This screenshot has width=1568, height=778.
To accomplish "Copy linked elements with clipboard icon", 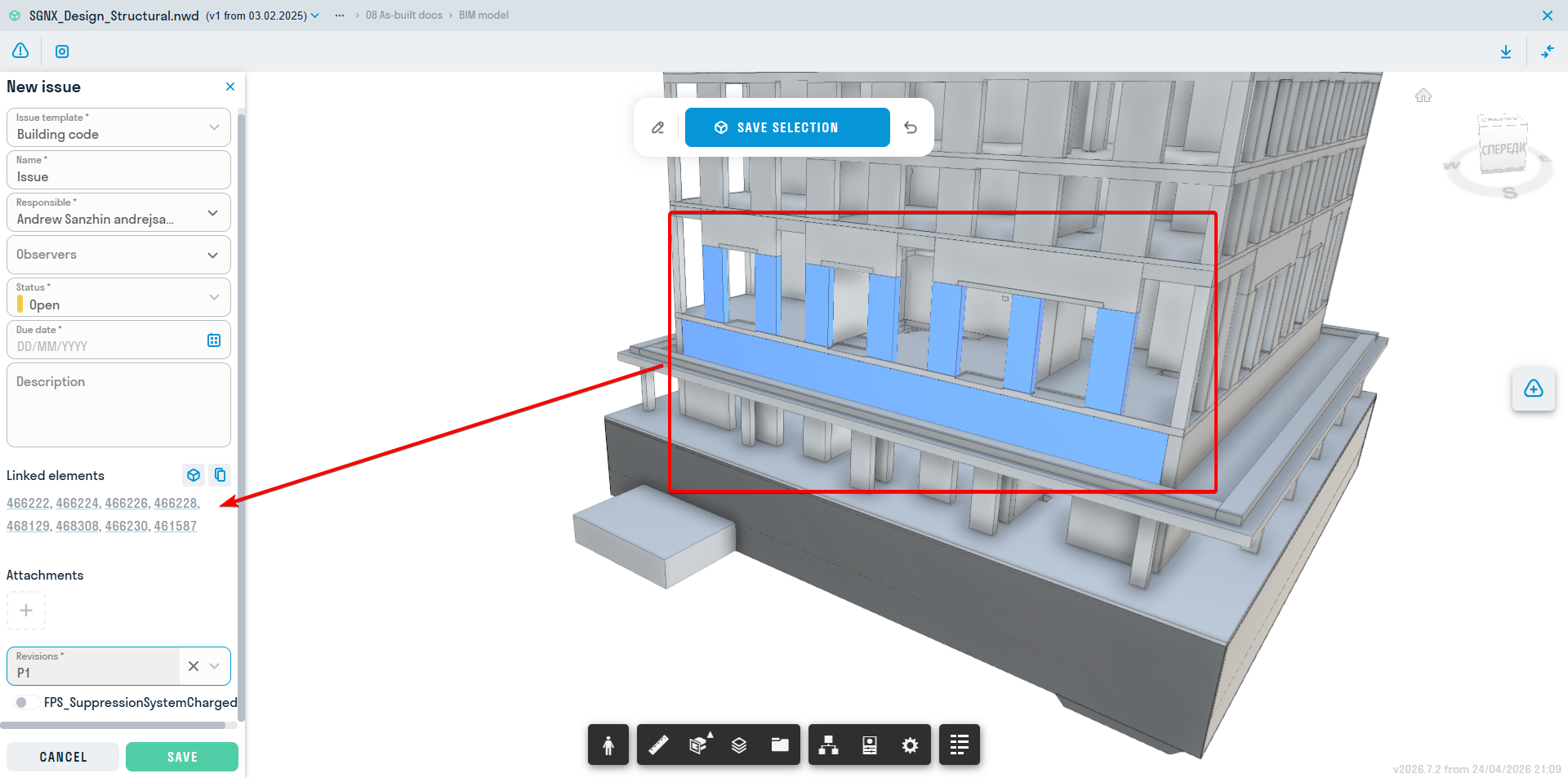I will [x=220, y=475].
